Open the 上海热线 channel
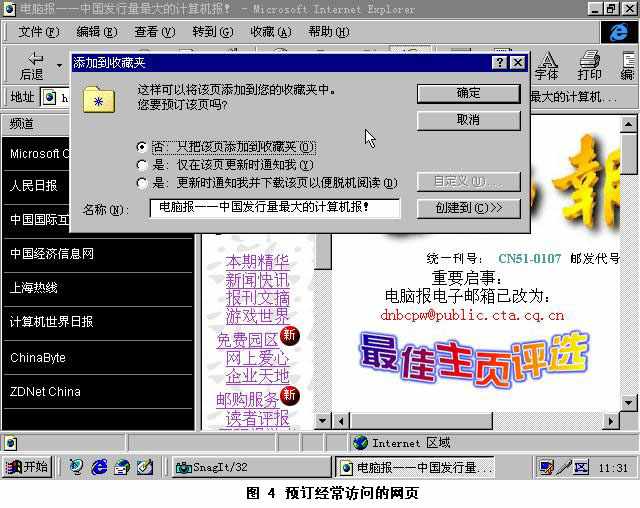The width and height of the screenshot is (640, 508). [33, 288]
